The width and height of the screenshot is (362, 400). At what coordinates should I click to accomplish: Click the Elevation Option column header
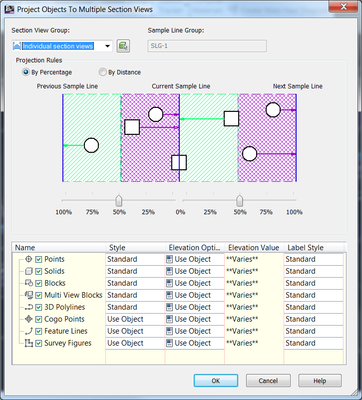point(195,248)
